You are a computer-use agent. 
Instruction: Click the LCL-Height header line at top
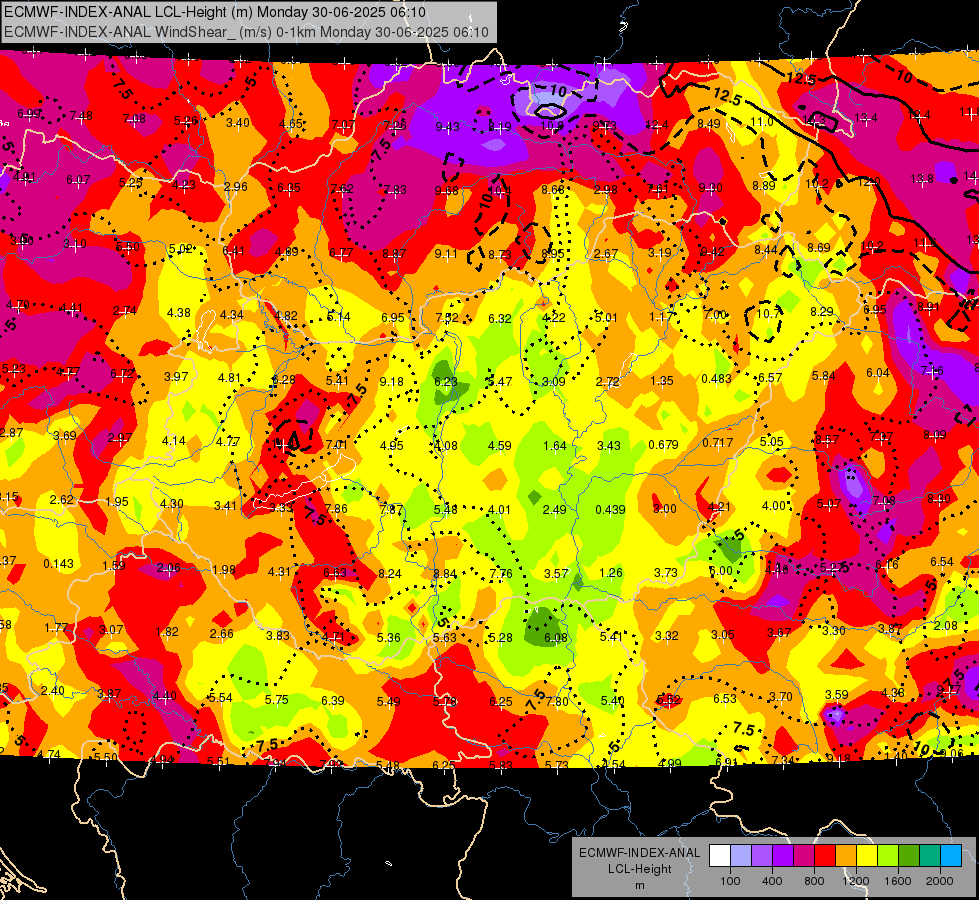[x=215, y=12]
